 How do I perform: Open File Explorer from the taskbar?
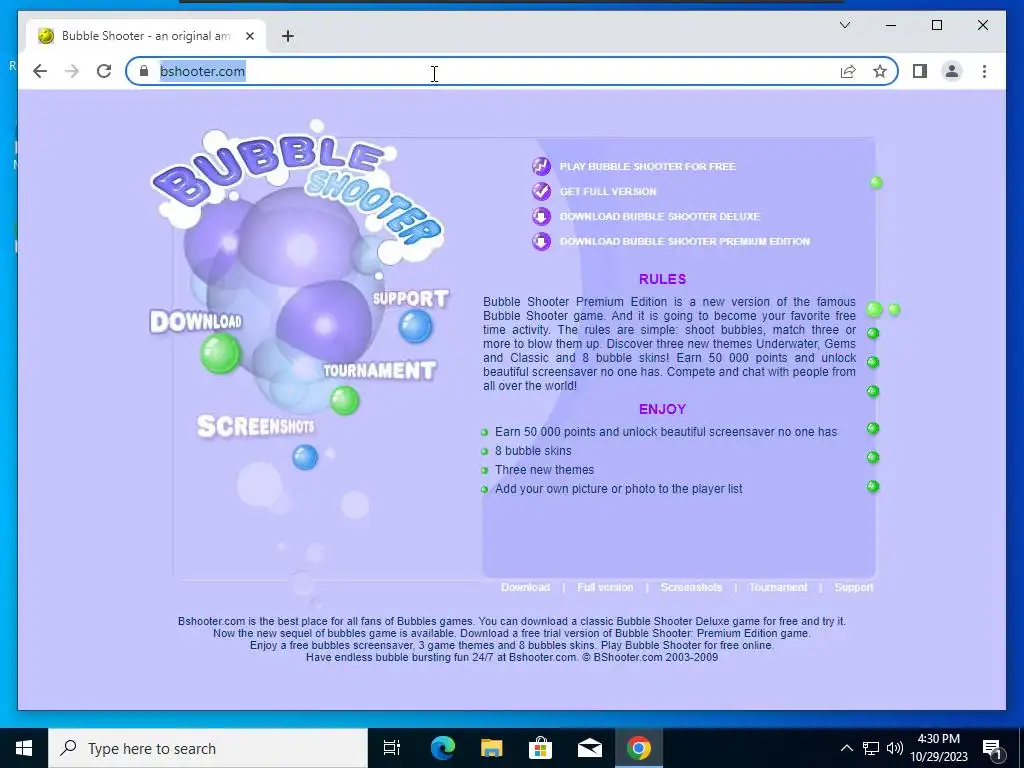point(491,748)
